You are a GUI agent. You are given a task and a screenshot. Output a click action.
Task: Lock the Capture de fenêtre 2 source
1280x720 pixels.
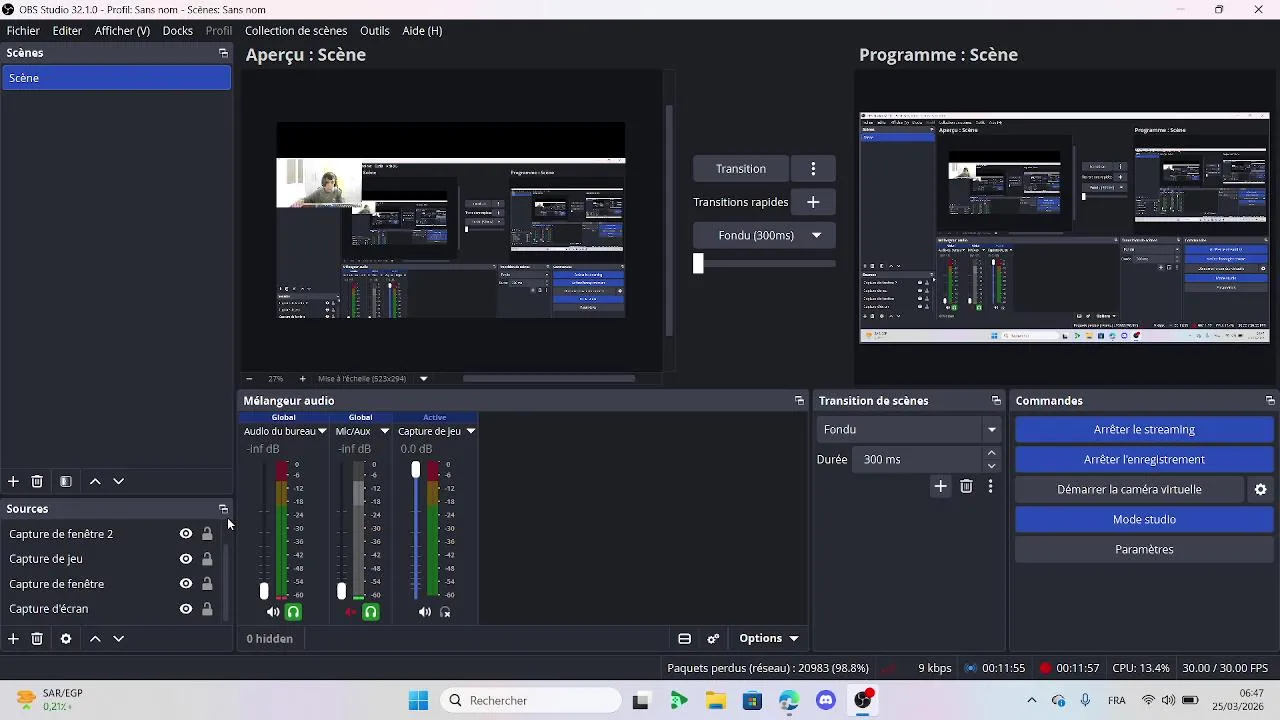pyautogui.click(x=207, y=534)
